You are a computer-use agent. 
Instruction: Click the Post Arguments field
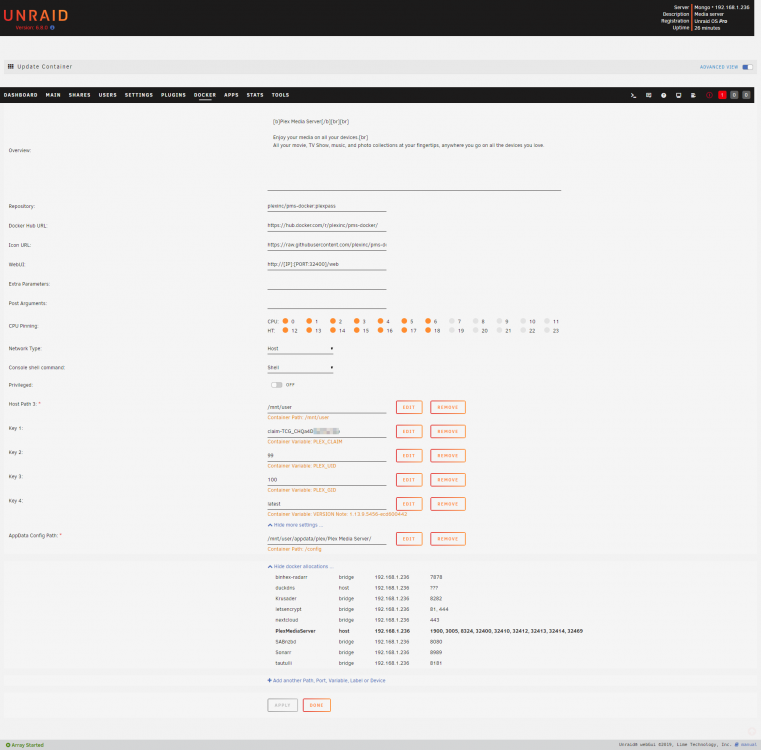327,303
